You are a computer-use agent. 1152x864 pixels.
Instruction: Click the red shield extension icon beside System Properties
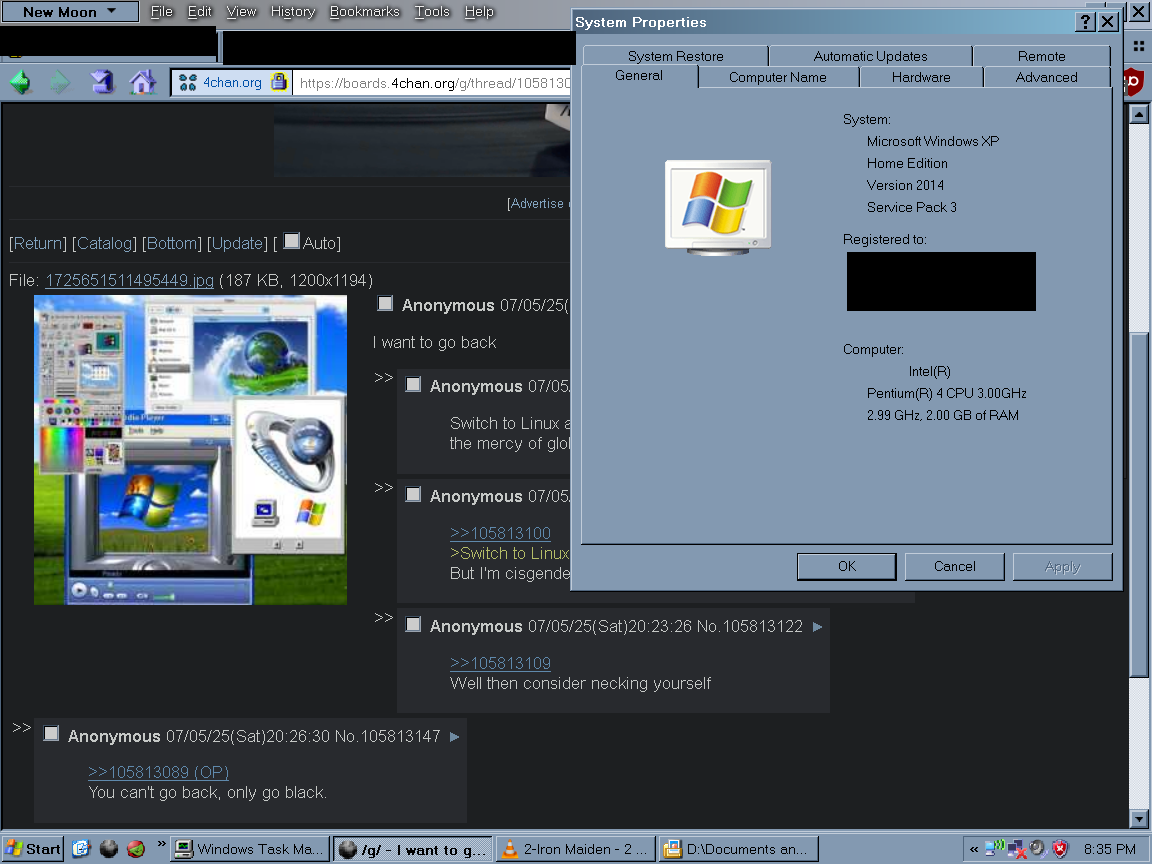coord(1133,82)
